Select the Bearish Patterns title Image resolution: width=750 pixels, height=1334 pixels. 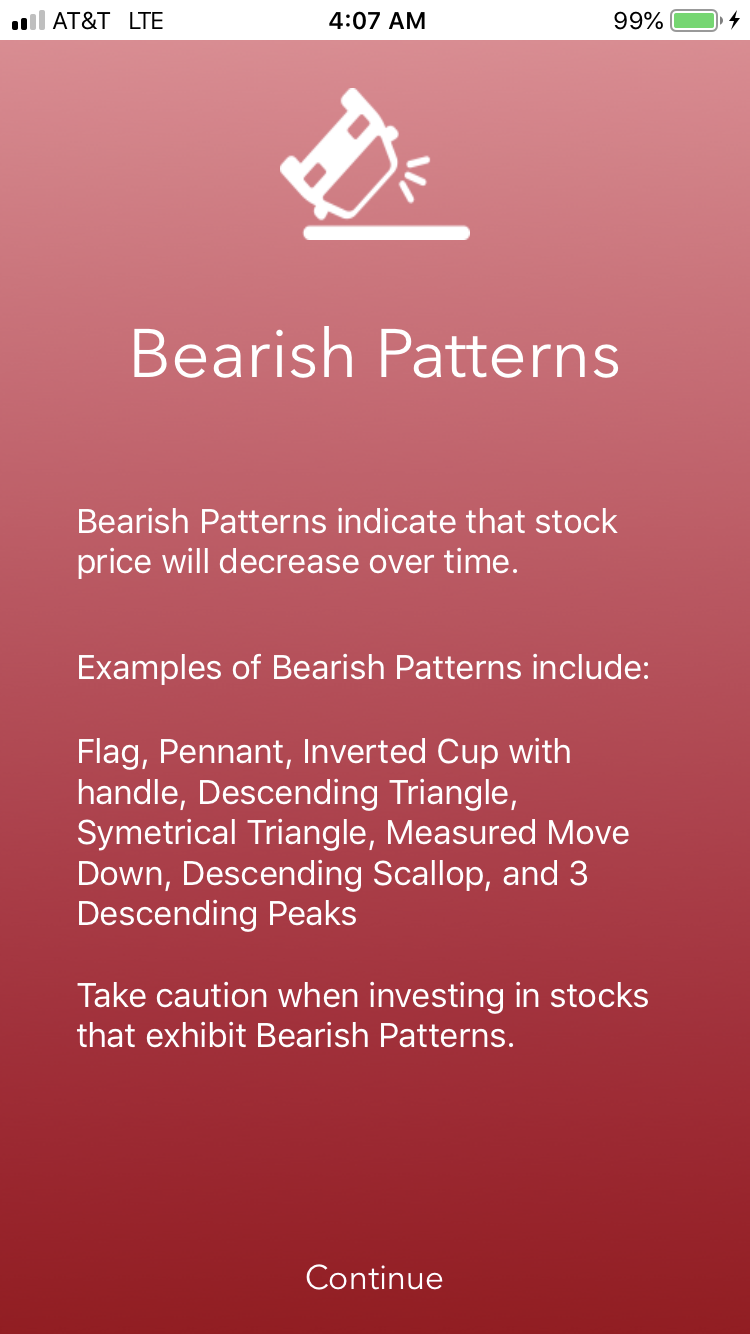click(374, 353)
